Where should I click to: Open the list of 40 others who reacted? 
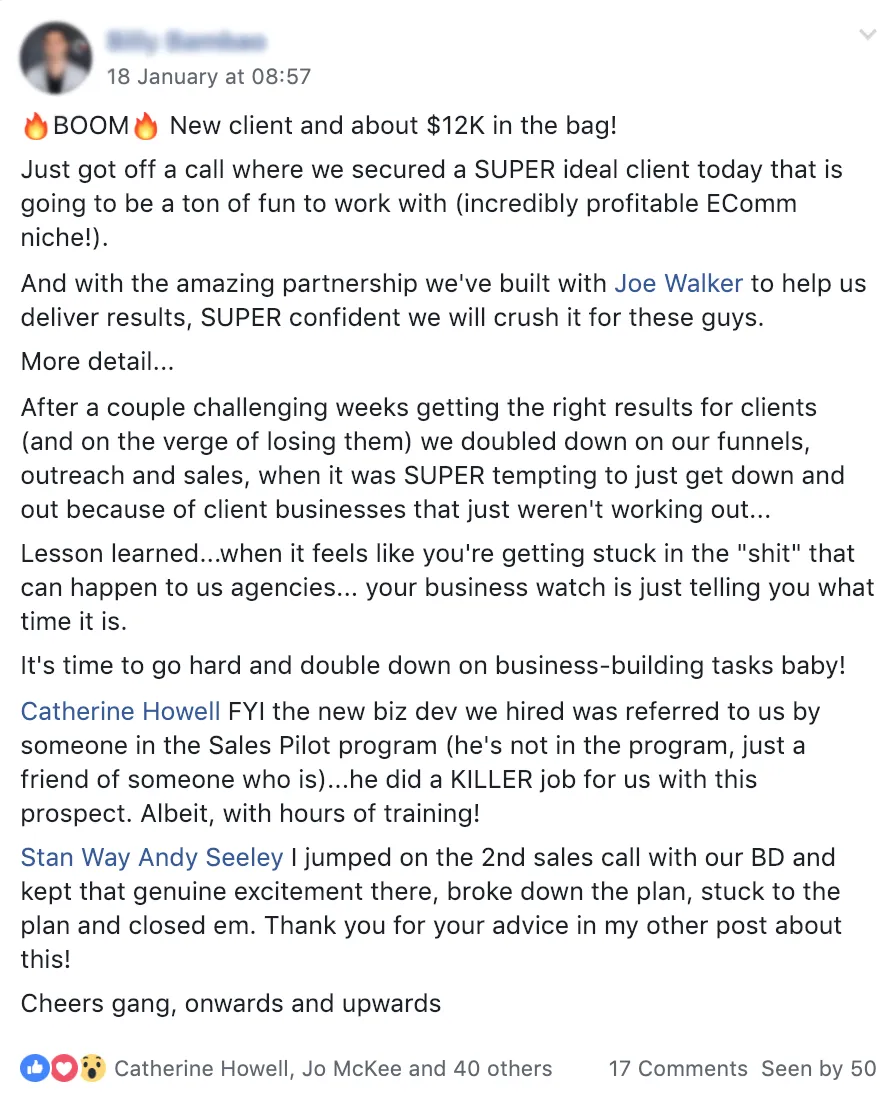pos(502,1068)
